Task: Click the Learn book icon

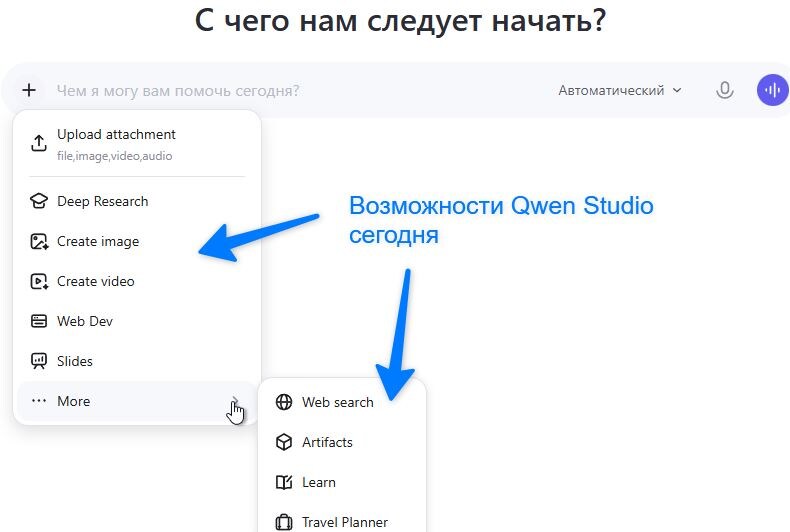Action: pos(284,482)
